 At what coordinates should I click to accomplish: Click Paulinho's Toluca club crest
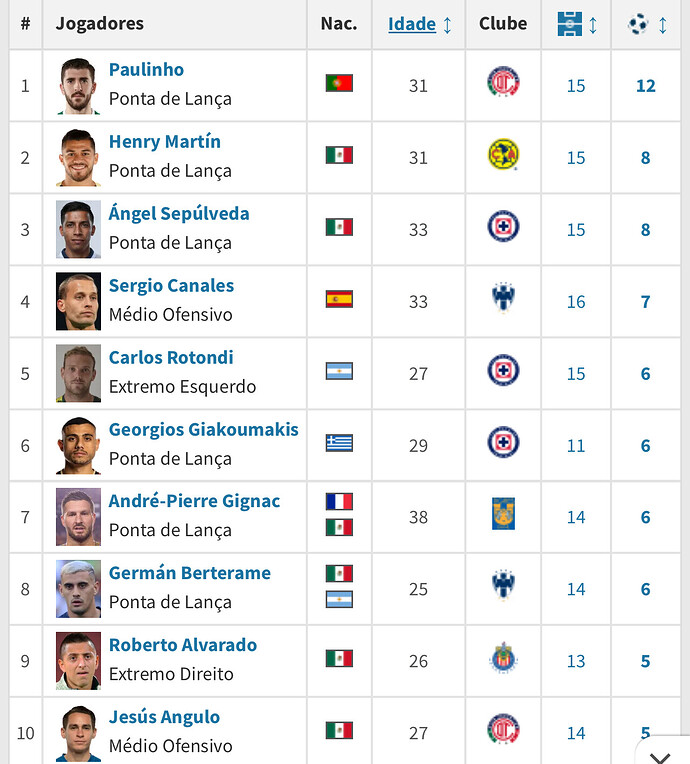coord(503,84)
